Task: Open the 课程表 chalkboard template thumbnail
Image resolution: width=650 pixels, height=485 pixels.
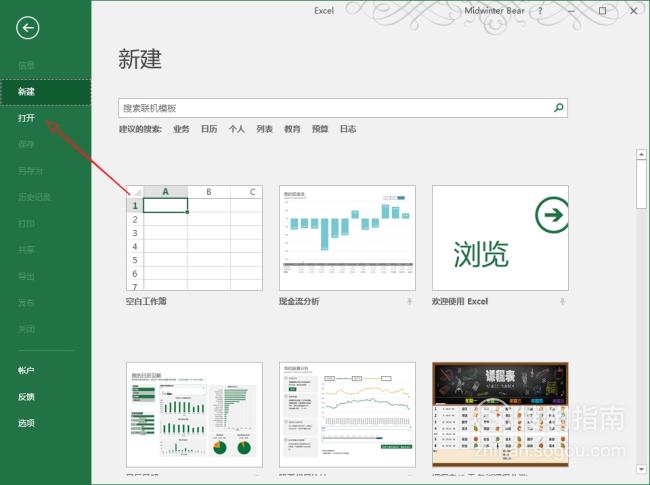Action: click(500, 415)
